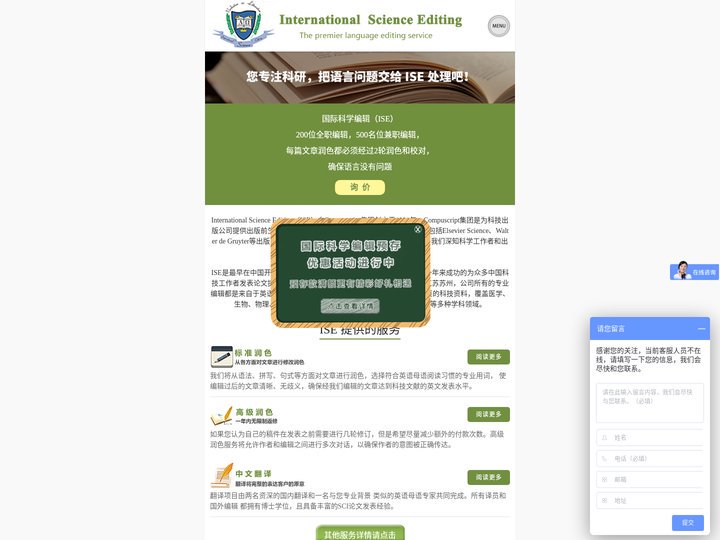Click 阅读更多 for 标准润色

pyautogui.click(x=489, y=357)
